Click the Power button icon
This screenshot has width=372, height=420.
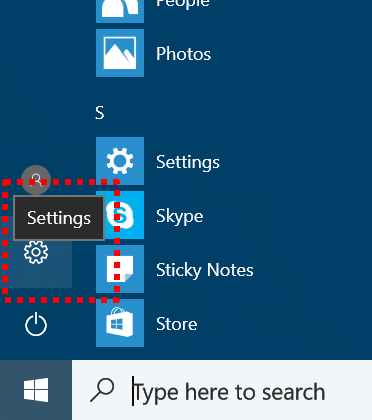click(x=36, y=324)
